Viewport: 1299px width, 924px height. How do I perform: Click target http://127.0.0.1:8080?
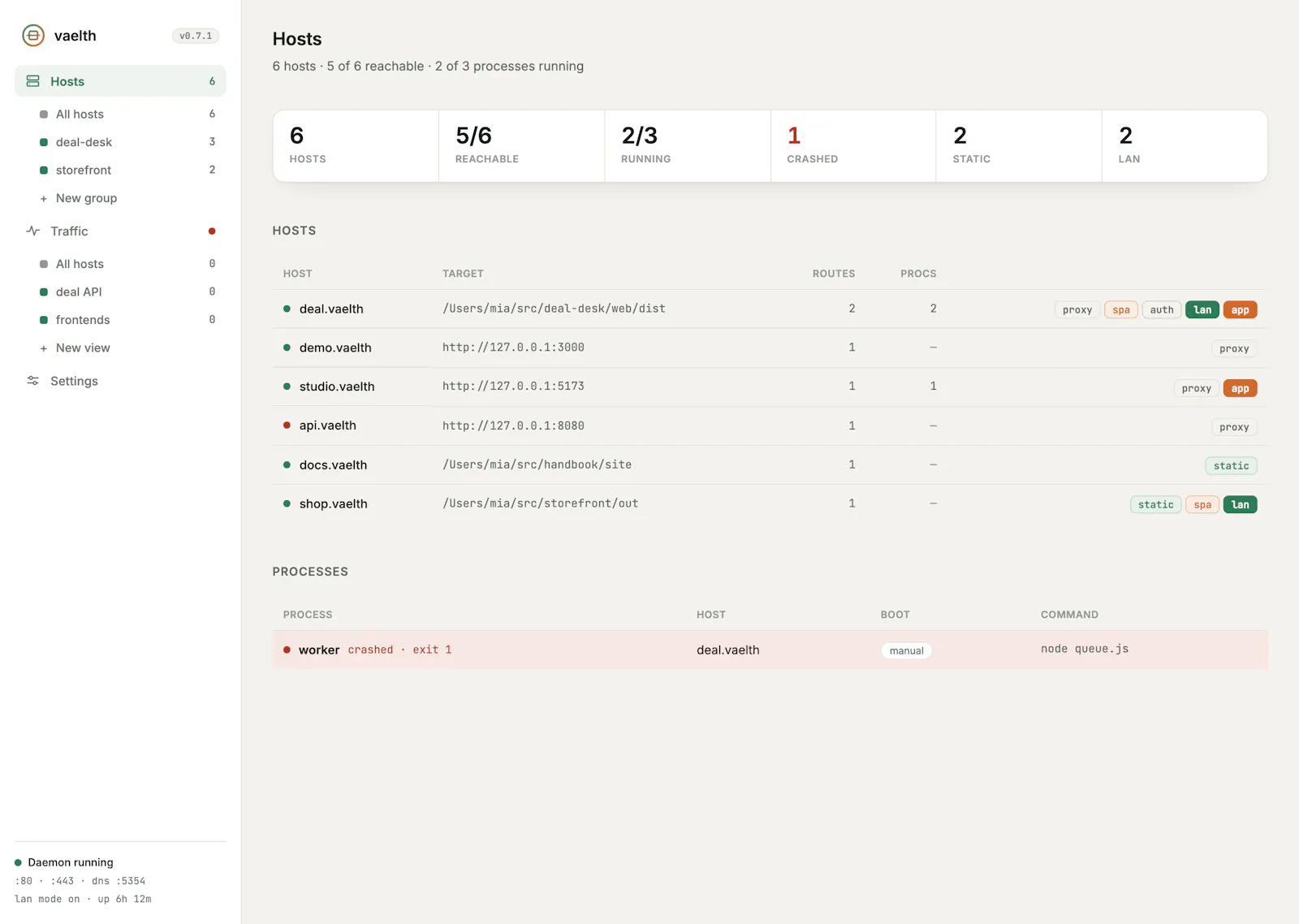coord(513,426)
